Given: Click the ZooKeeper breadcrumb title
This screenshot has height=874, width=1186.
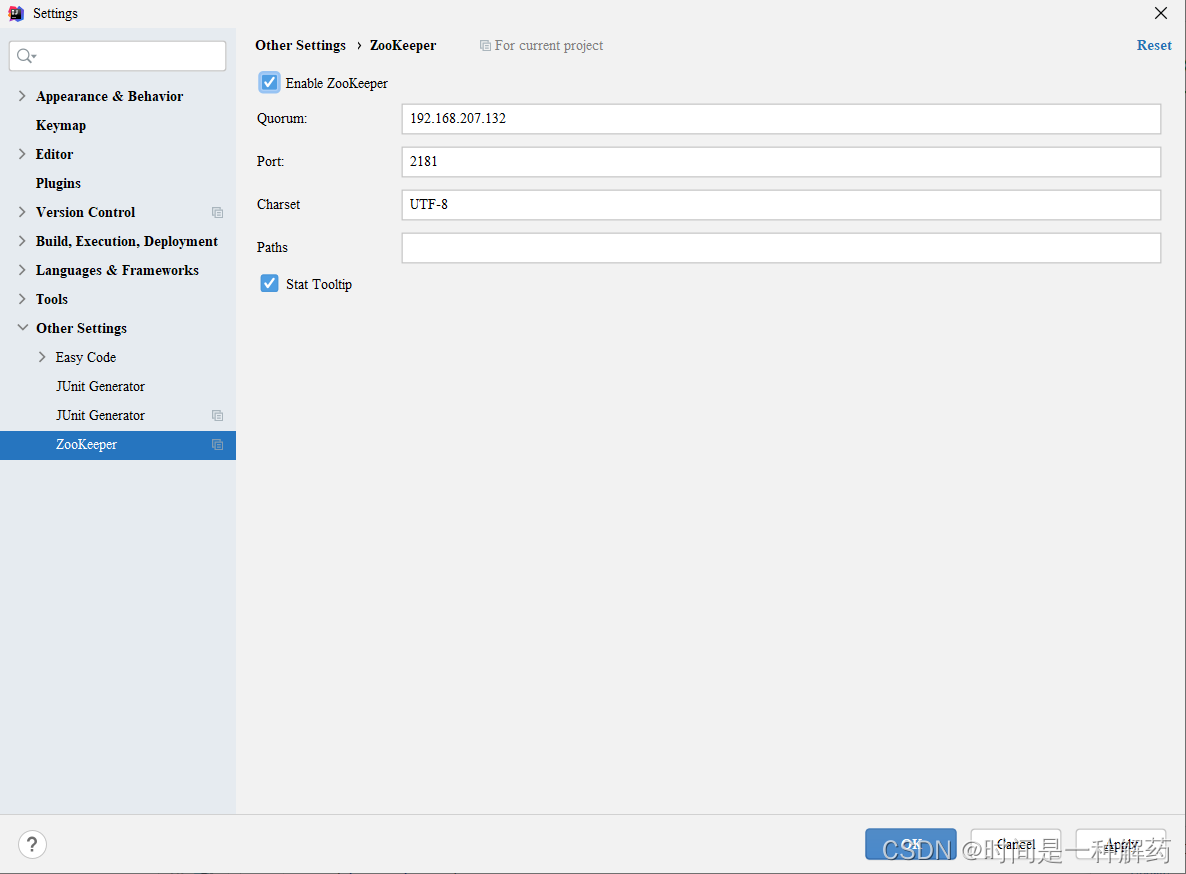Looking at the screenshot, I should click(403, 45).
